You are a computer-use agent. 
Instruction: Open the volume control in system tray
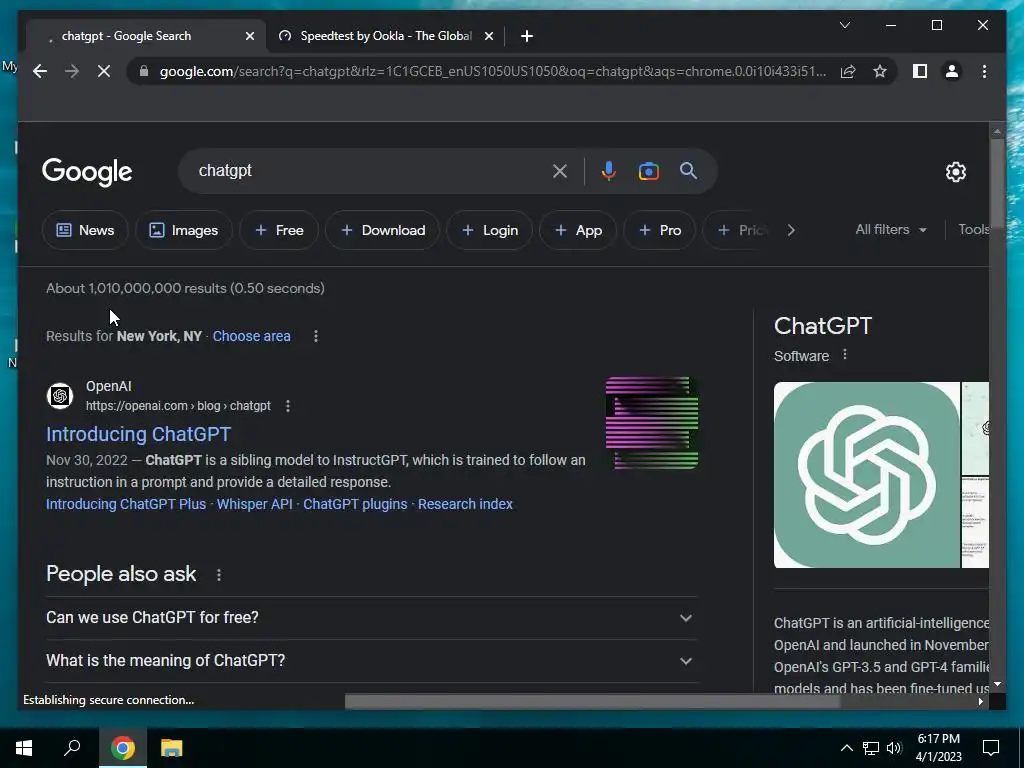coord(894,748)
